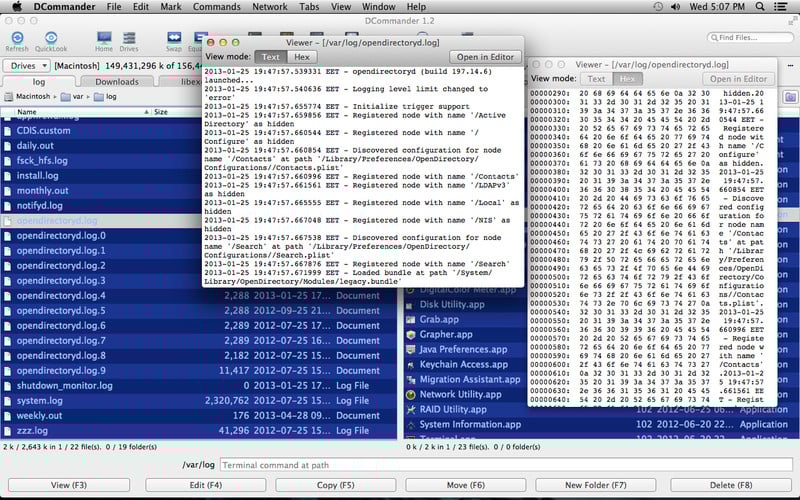Open Spotlight search in menu bar
800x500 pixels.
760,7
